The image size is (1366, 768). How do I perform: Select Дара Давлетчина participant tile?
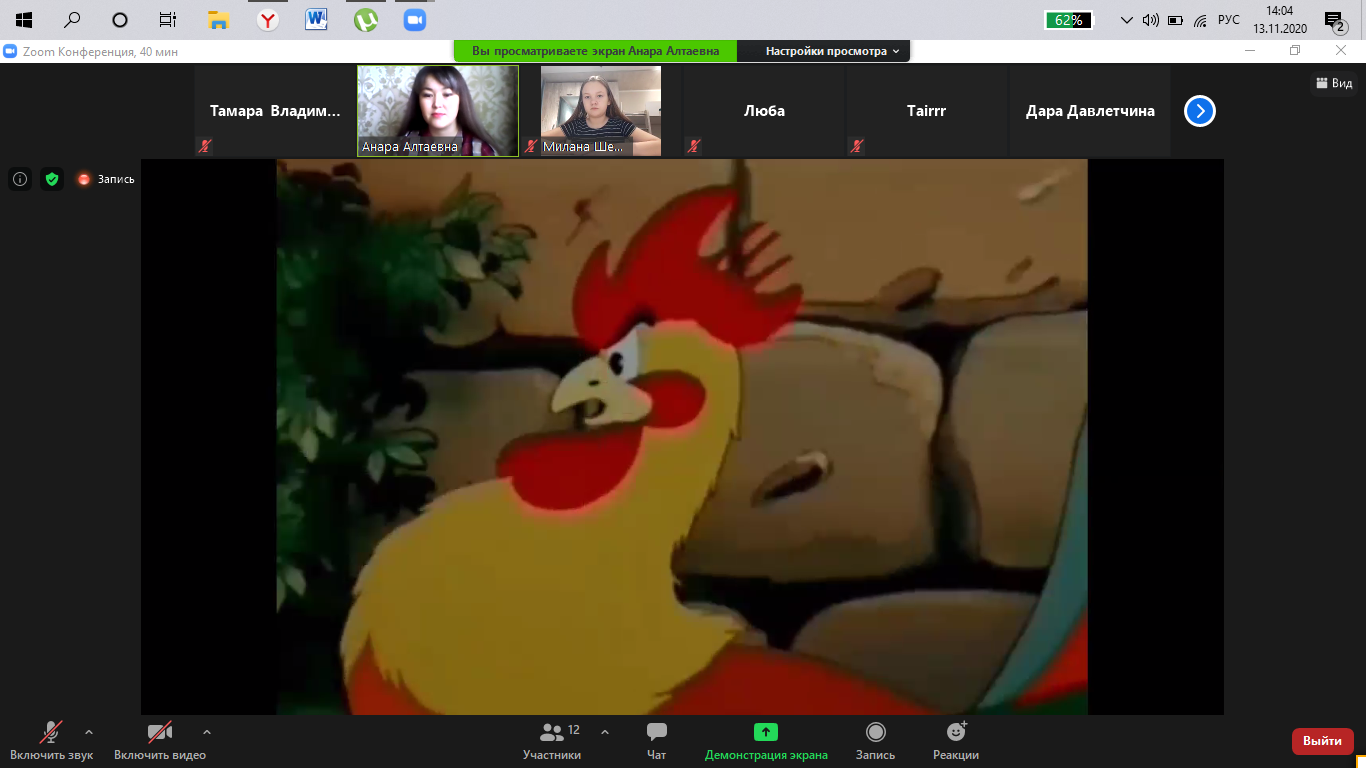point(1090,111)
